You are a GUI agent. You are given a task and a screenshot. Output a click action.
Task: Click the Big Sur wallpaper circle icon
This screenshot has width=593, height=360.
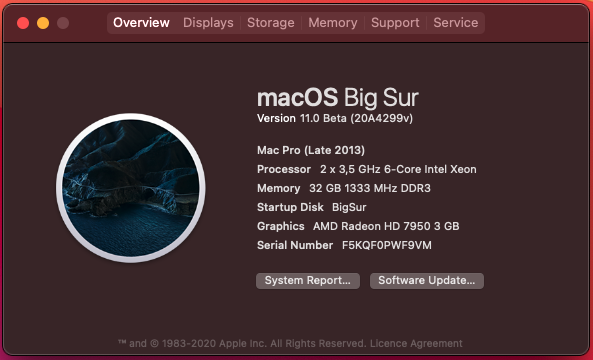point(131,188)
